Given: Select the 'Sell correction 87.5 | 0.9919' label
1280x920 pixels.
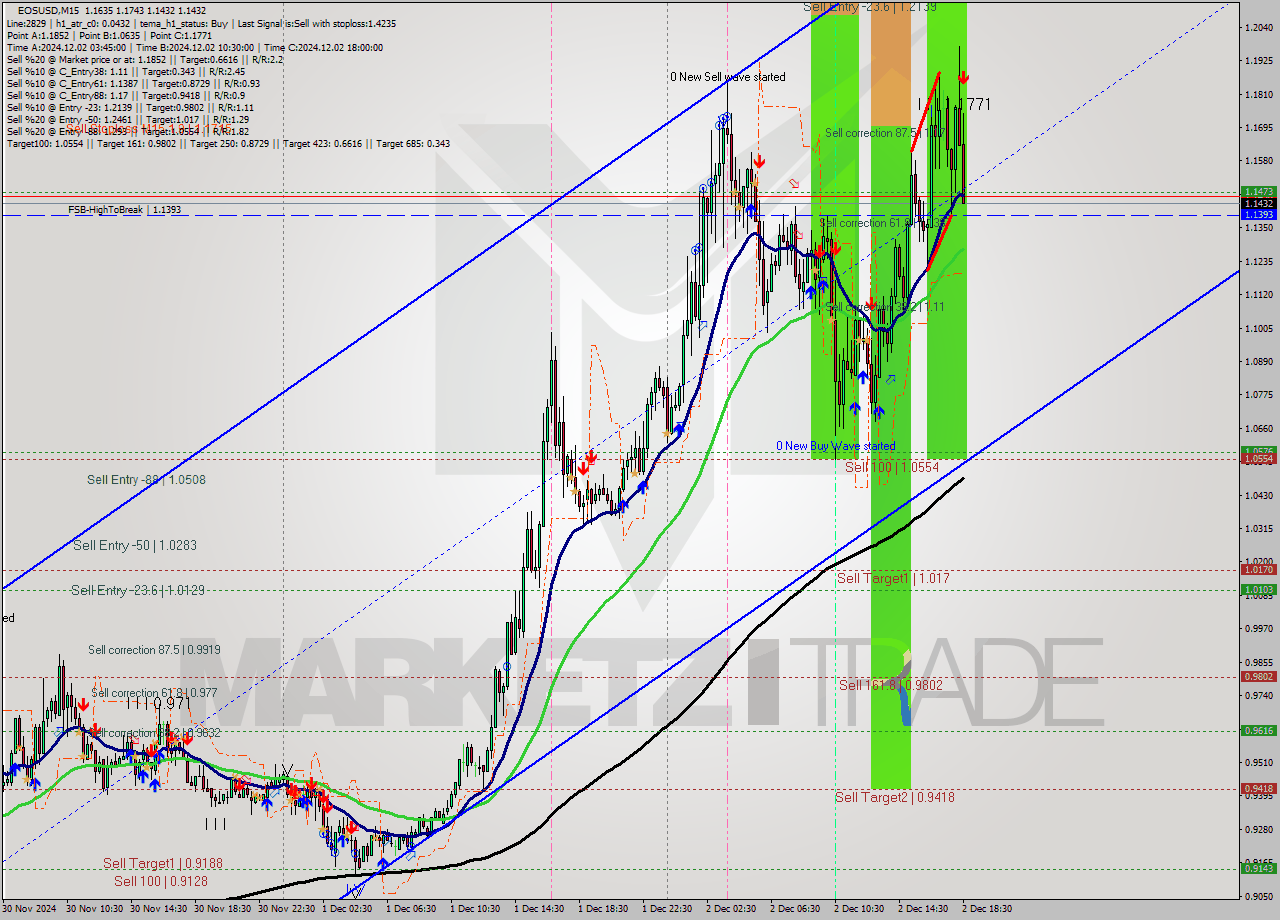Looking at the screenshot, I should click(154, 650).
